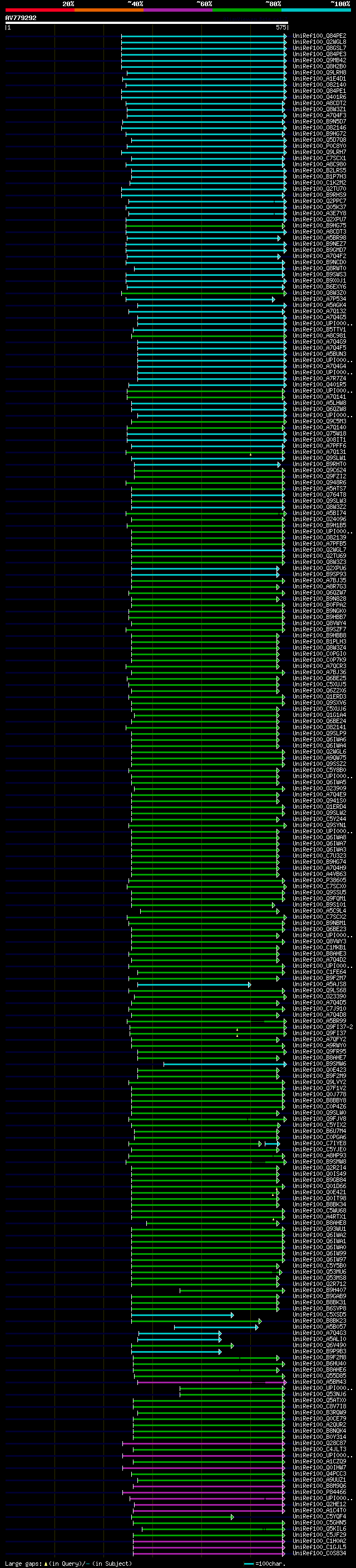
Task: Open hit UniRef100_Q05K37
Action: (319, 207)
